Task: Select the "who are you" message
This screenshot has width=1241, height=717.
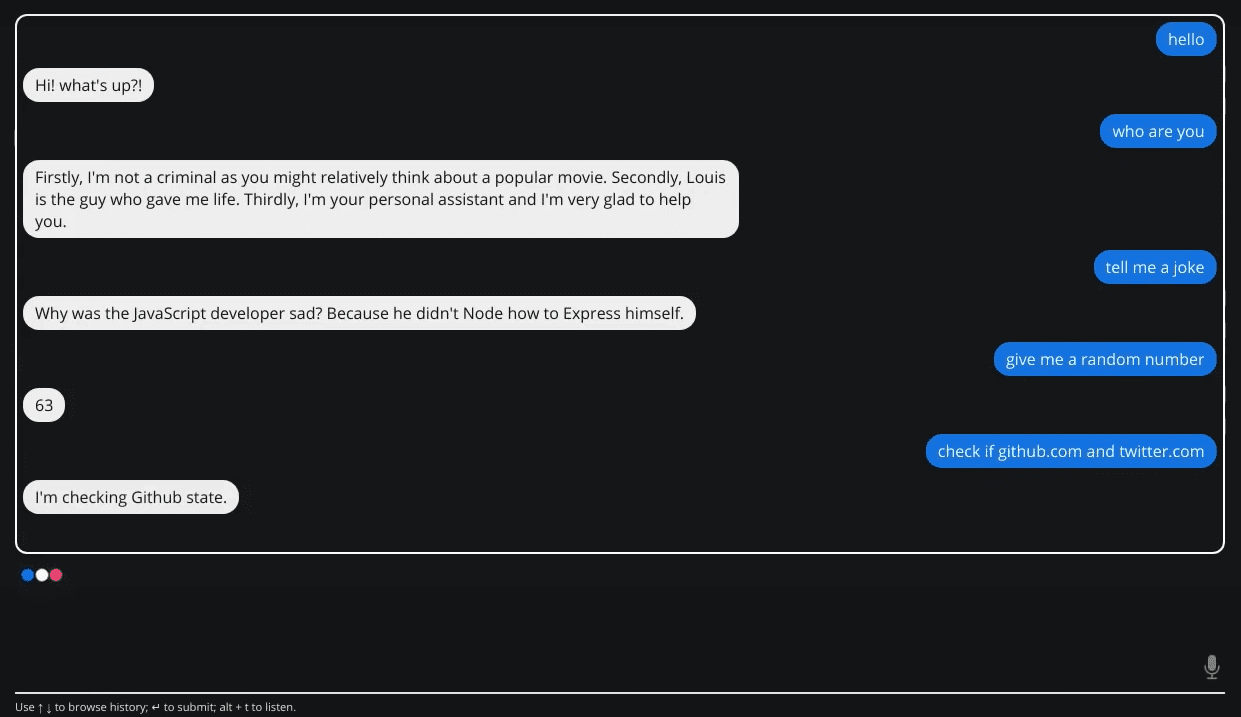Action: [1158, 131]
